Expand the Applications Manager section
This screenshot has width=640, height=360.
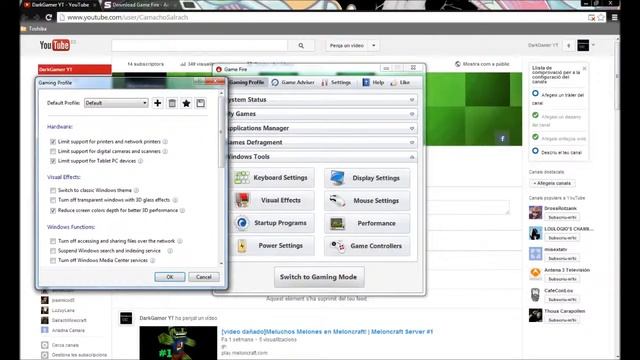412,128
